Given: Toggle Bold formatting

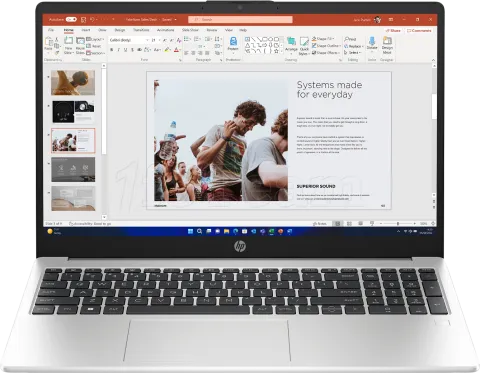Looking at the screenshot, I should coord(111,50).
